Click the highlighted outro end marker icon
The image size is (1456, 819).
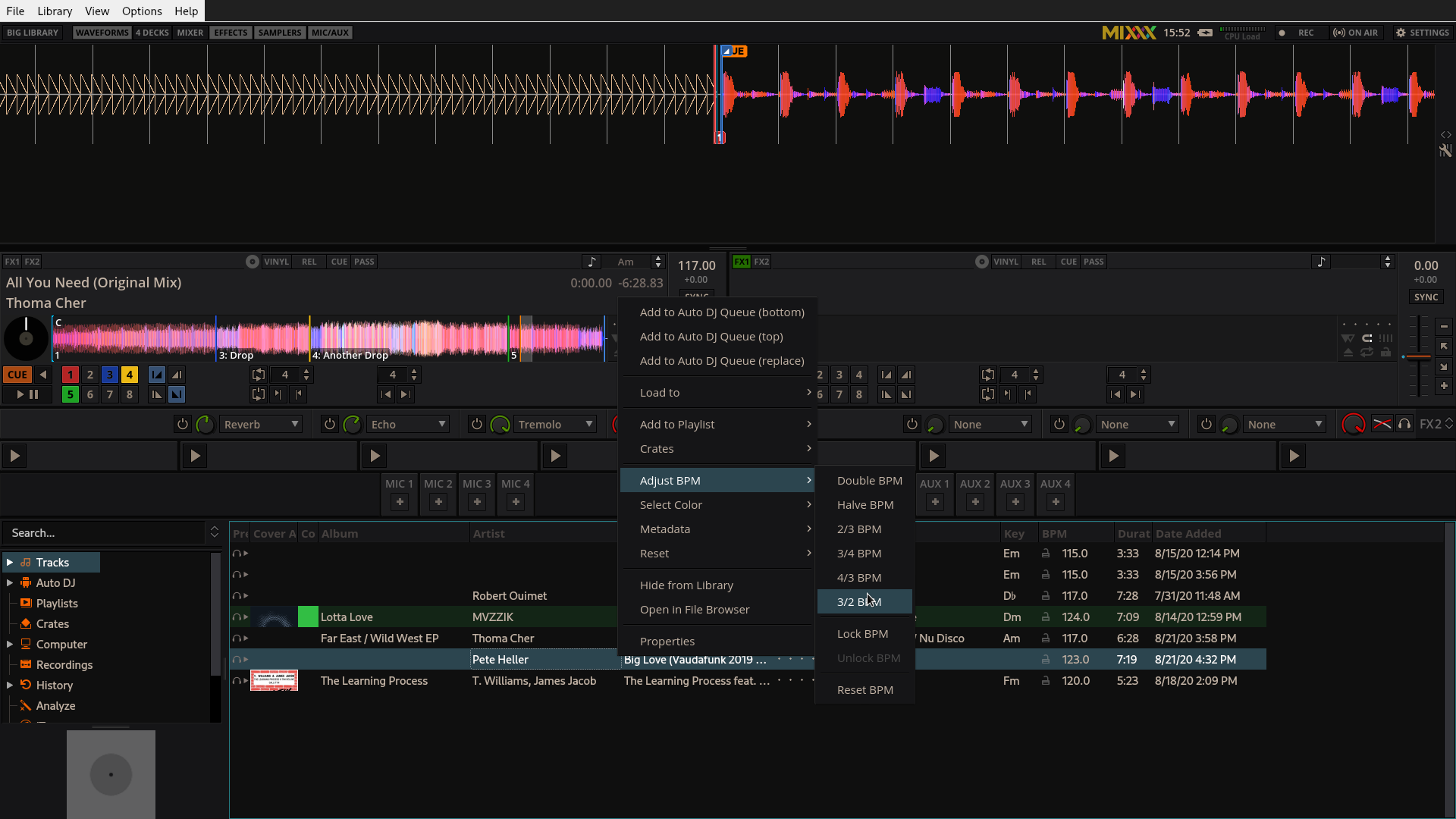pyautogui.click(x=176, y=394)
